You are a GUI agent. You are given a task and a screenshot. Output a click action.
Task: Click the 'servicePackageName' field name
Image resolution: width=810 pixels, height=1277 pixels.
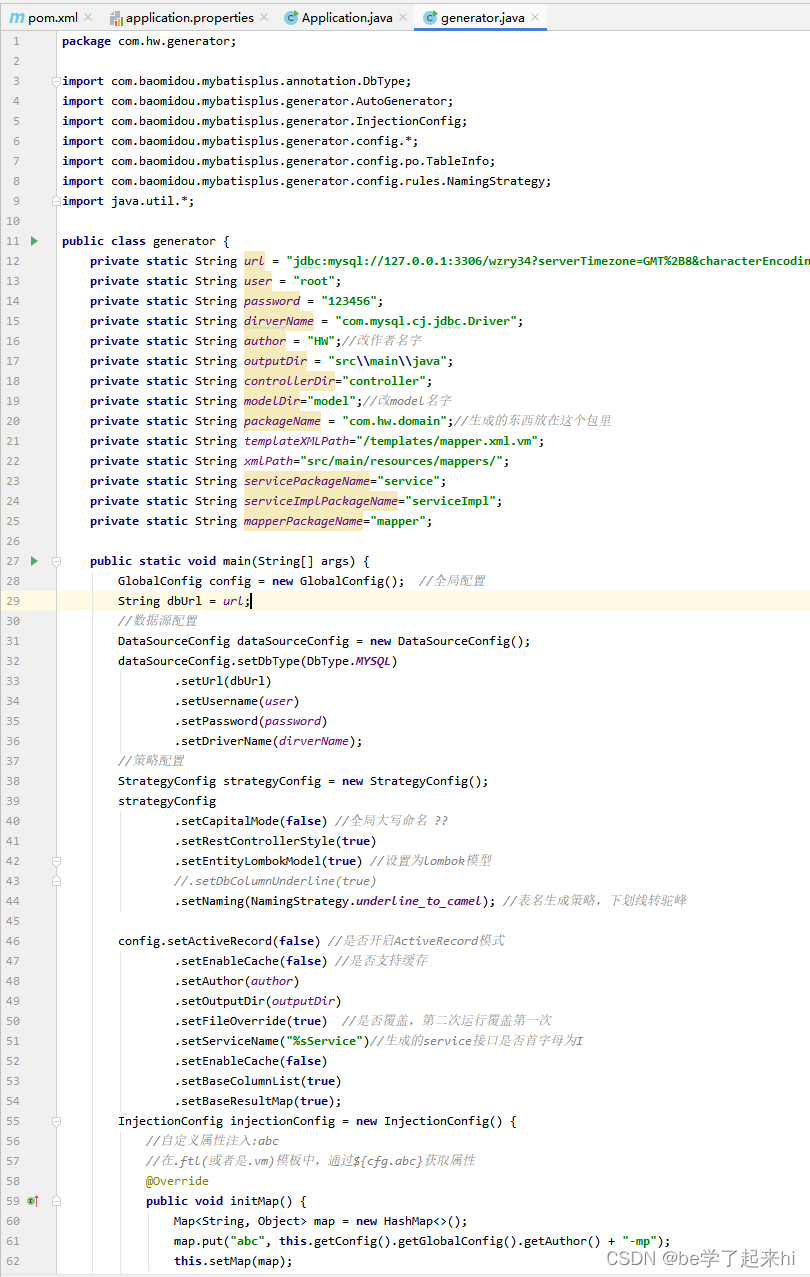point(307,481)
